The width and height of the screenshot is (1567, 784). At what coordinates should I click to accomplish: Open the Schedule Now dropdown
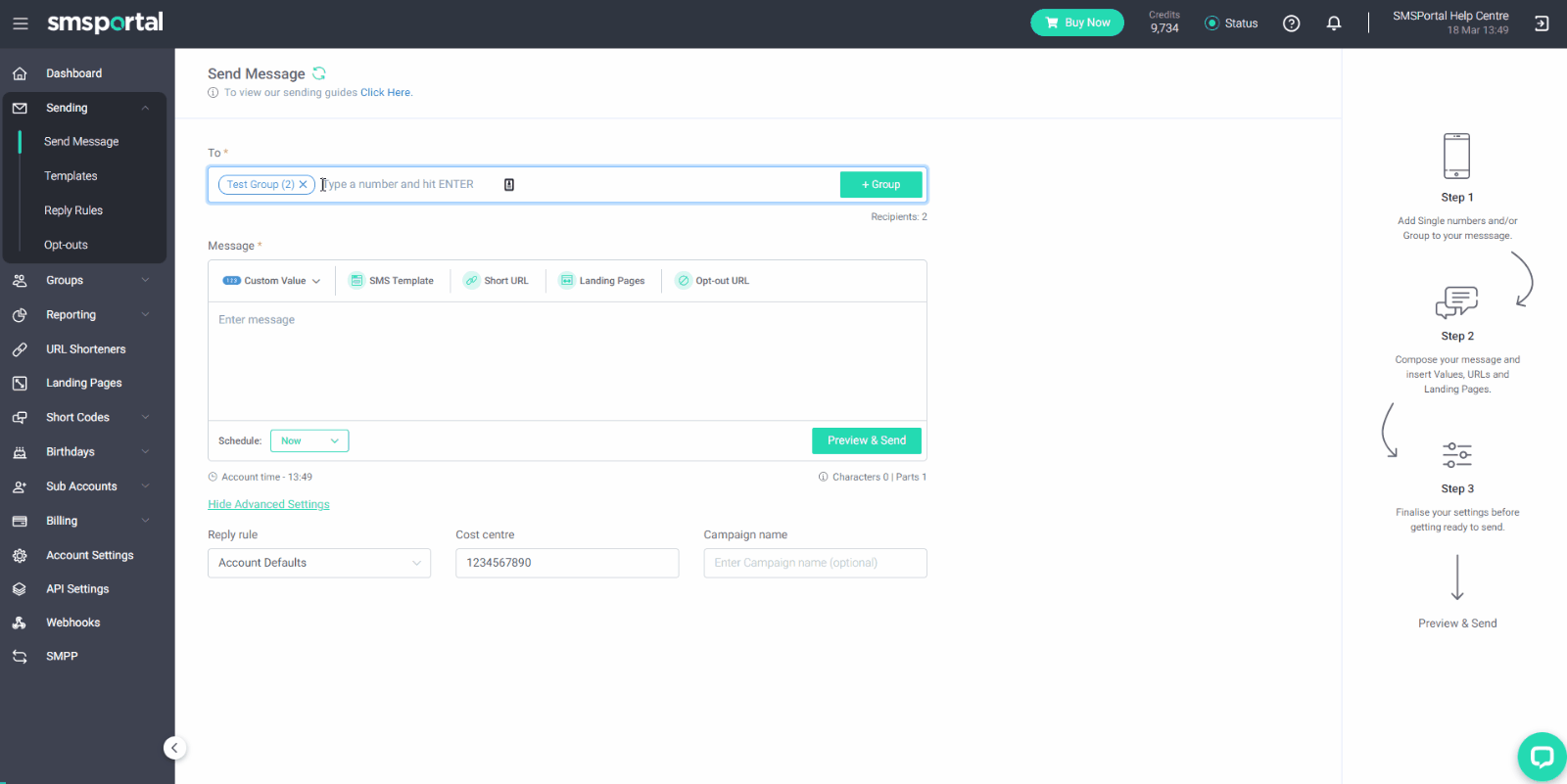309,441
